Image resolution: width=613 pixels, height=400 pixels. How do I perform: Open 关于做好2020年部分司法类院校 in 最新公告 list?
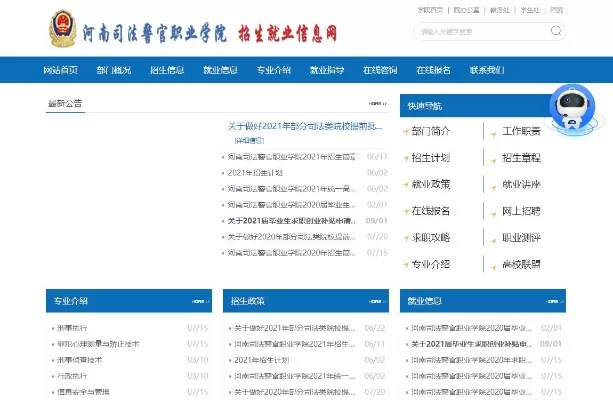tap(292, 237)
